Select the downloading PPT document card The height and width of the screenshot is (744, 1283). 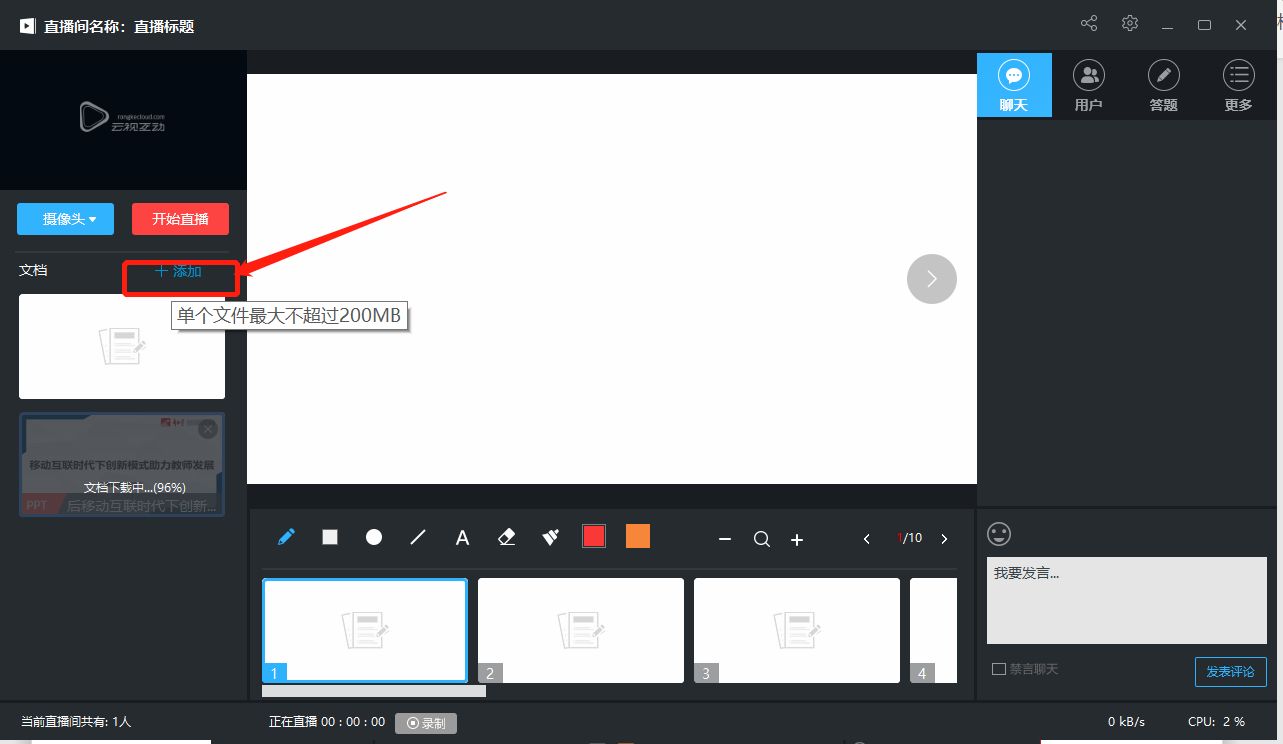coord(122,465)
